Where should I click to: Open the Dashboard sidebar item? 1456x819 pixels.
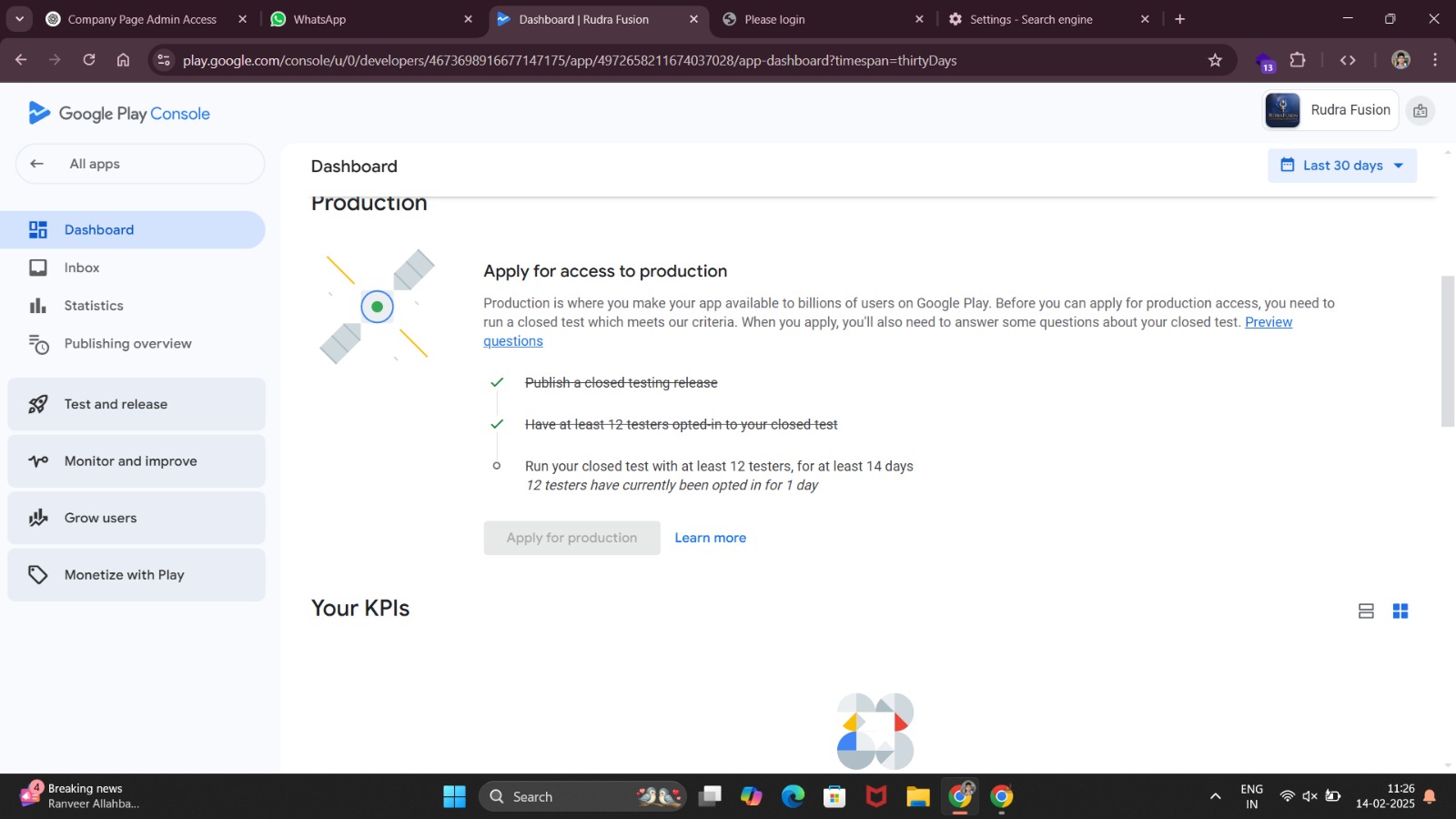click(x=133, y=229)
